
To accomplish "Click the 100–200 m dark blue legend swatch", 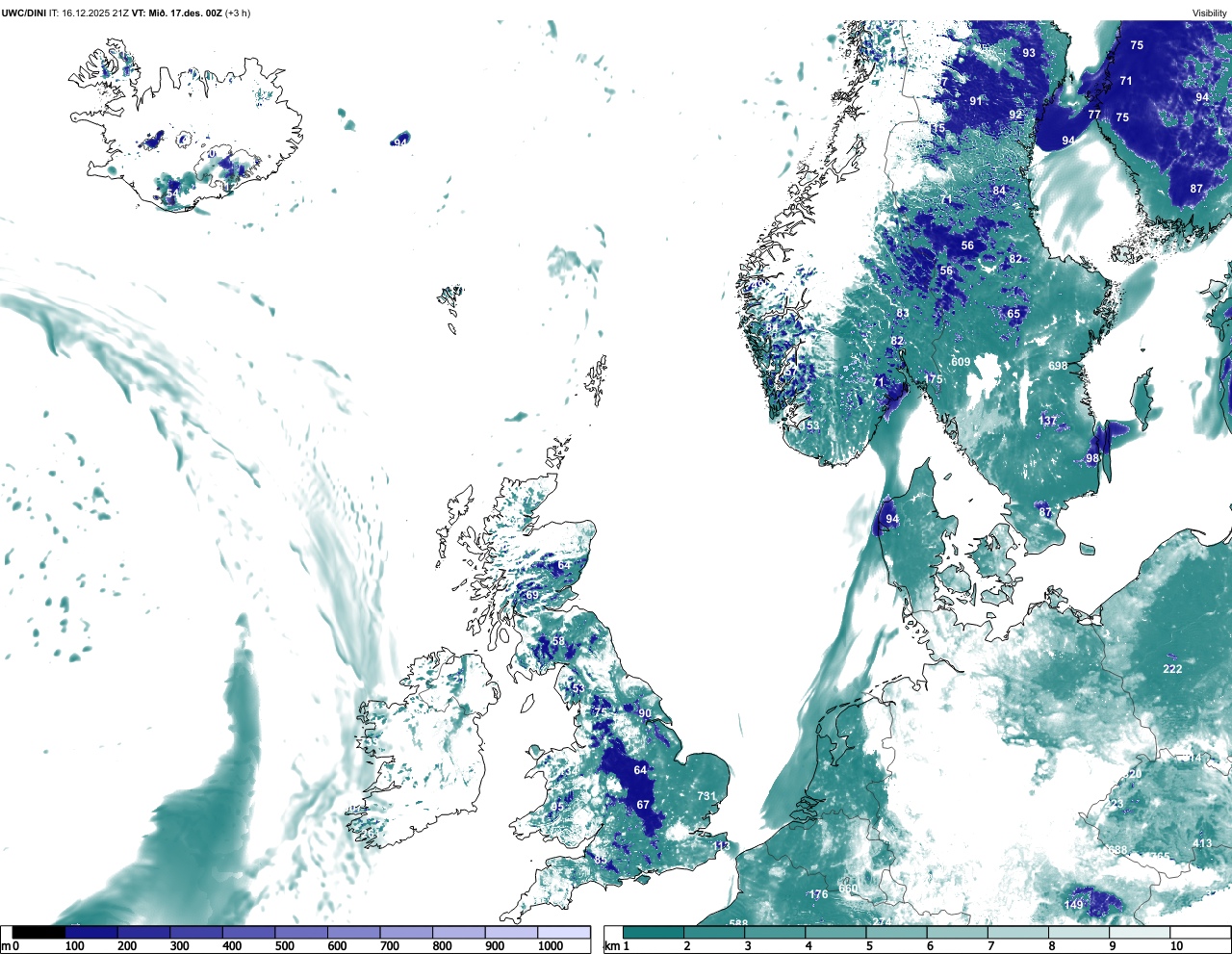I will click(91, 932).
